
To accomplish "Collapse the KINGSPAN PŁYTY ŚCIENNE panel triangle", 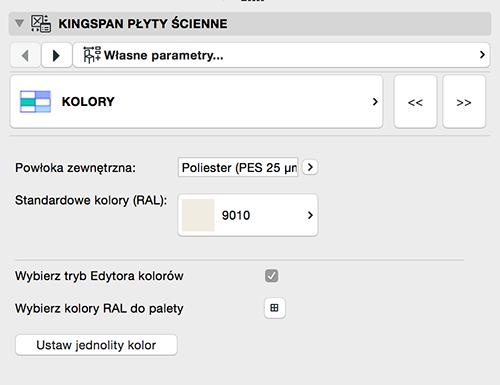I will coord(19,23).
